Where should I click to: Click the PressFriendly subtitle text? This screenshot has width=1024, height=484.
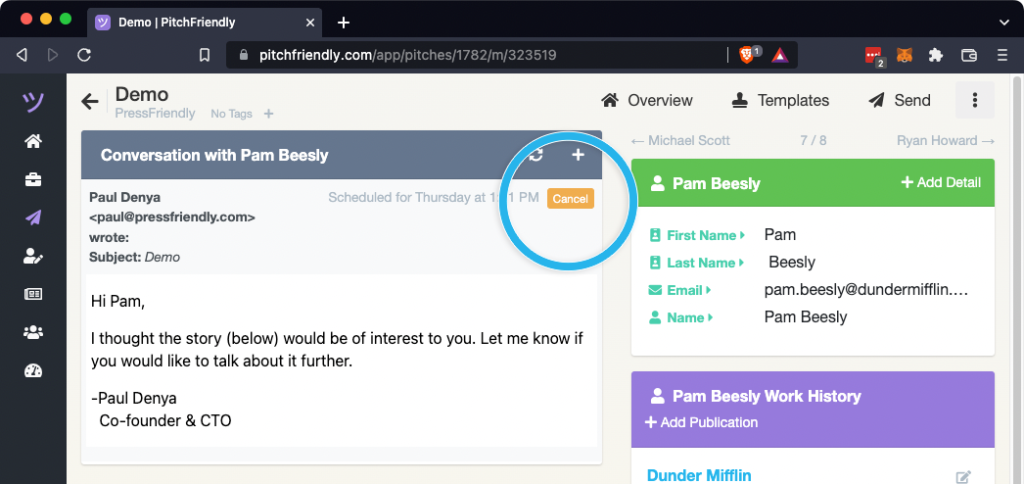pos(155,113)
